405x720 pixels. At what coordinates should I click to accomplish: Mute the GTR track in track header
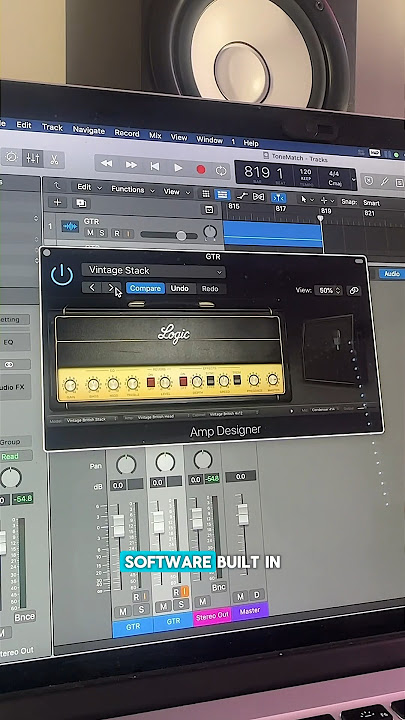pos(90,233)
